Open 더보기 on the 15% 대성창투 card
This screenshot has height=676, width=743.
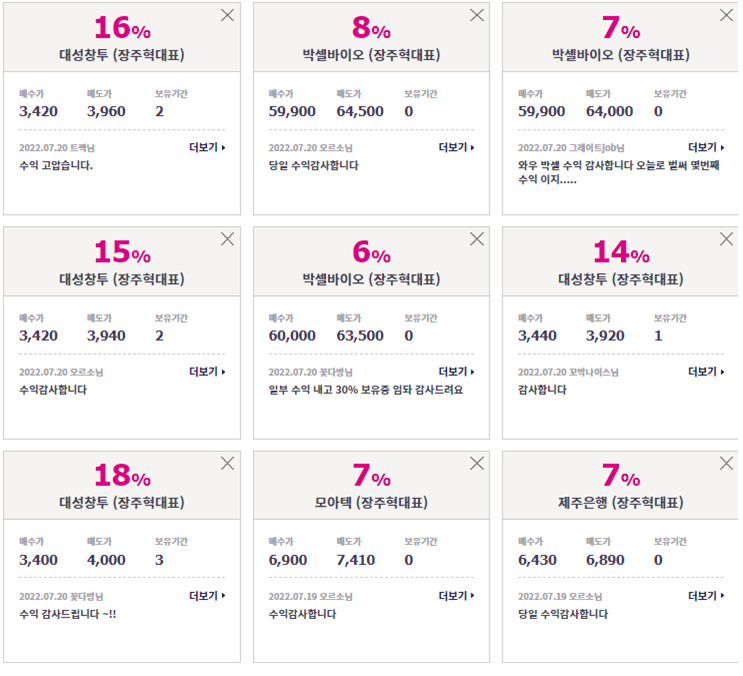tap(207, 371)
